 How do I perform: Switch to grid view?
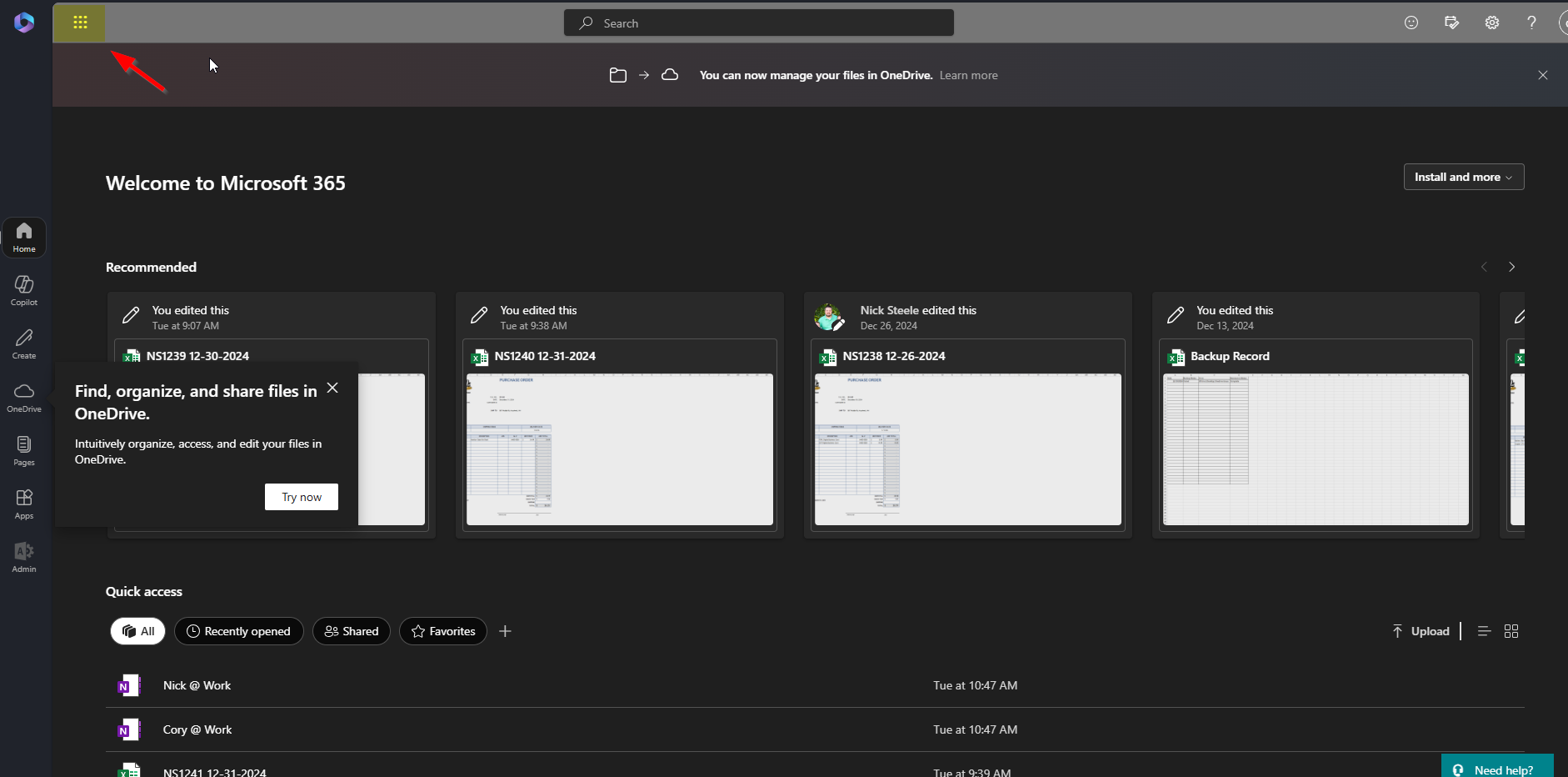coord(1511,631)
